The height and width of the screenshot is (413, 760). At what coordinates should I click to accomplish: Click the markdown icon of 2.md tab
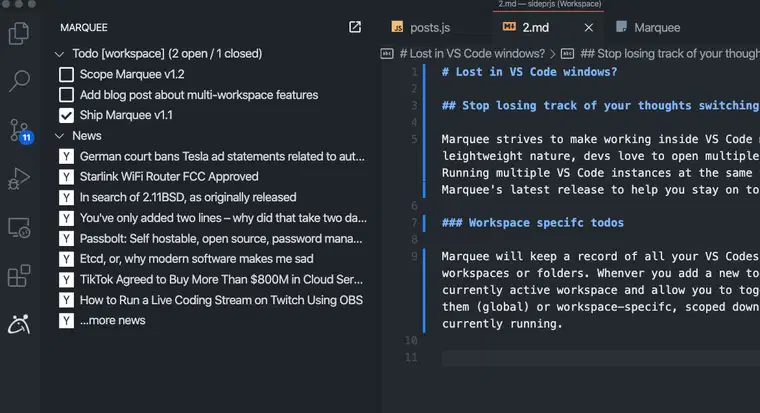[509, 27]
